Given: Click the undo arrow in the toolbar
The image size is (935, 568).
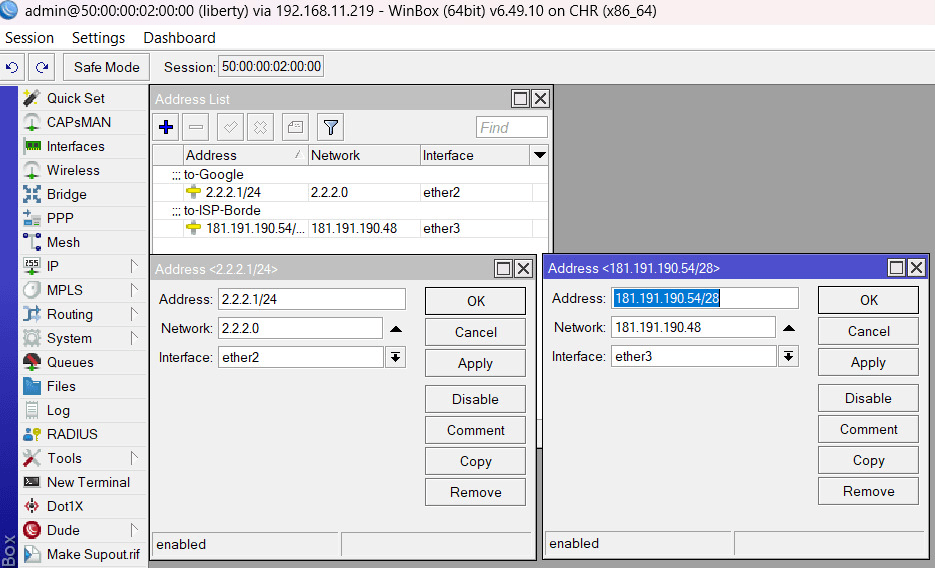Looking at the screenshot, I should [12, 67].
